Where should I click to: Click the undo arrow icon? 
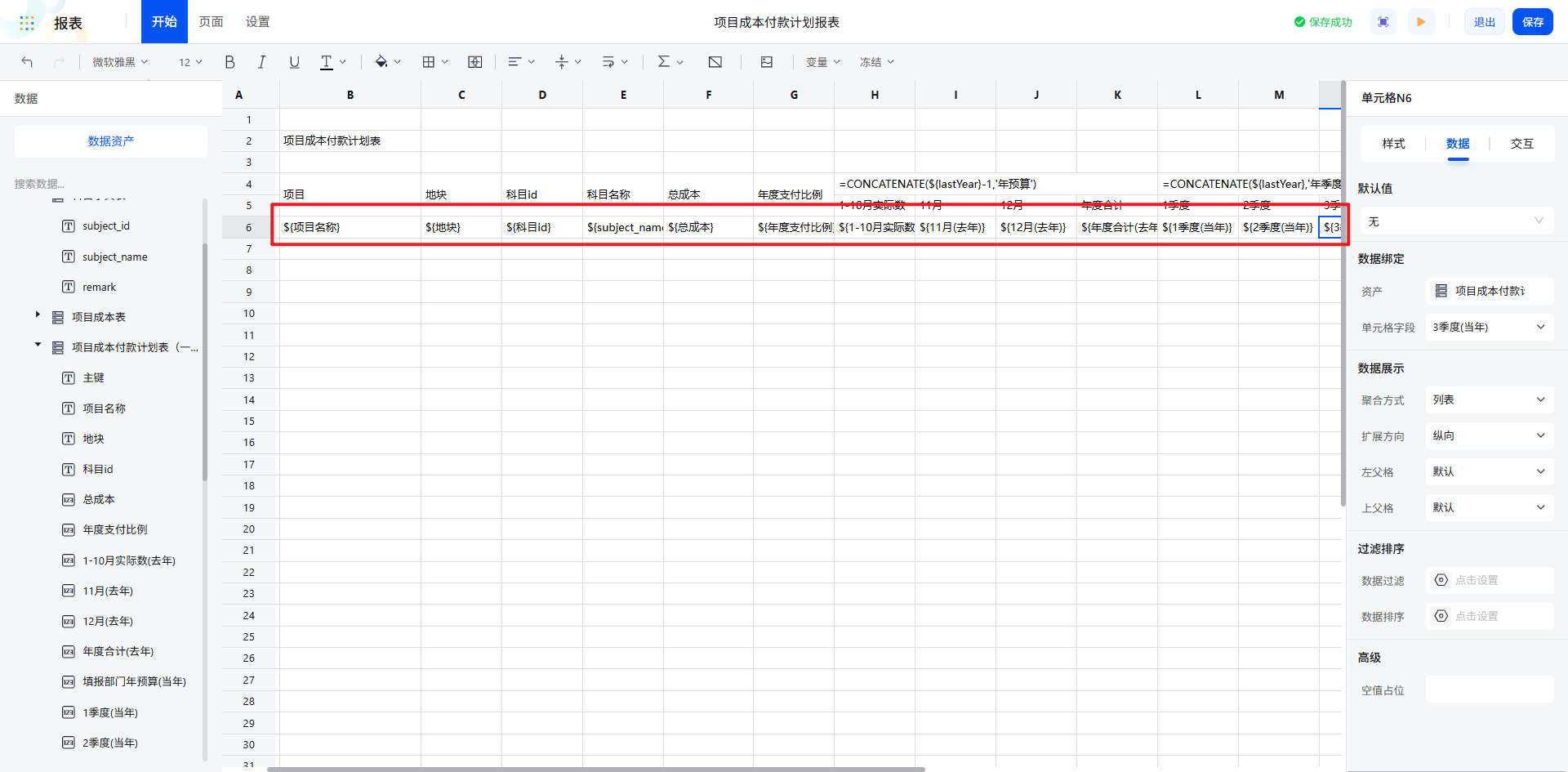[x=27, y=62]
